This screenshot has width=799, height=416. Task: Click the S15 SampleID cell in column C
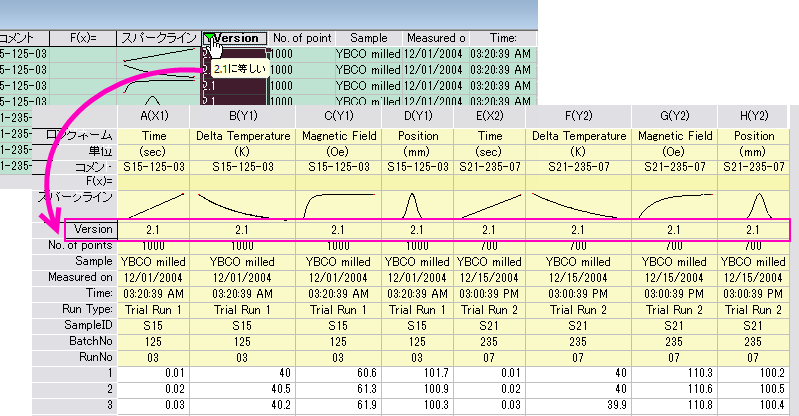[338, 325]
